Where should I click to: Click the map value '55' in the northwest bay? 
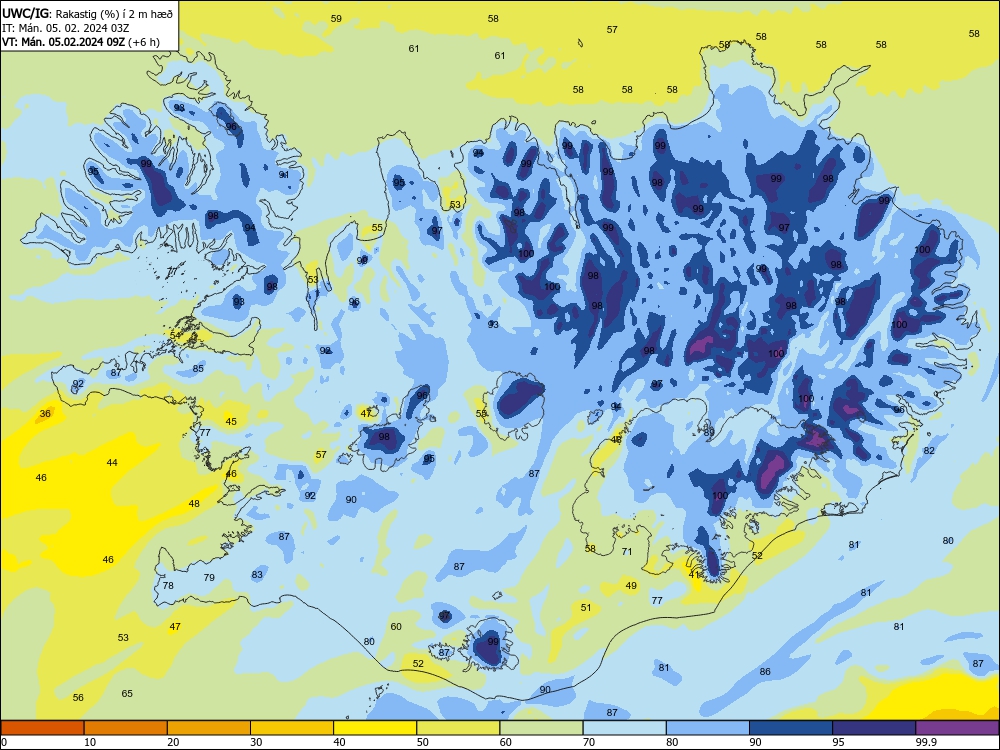point(377,227)
